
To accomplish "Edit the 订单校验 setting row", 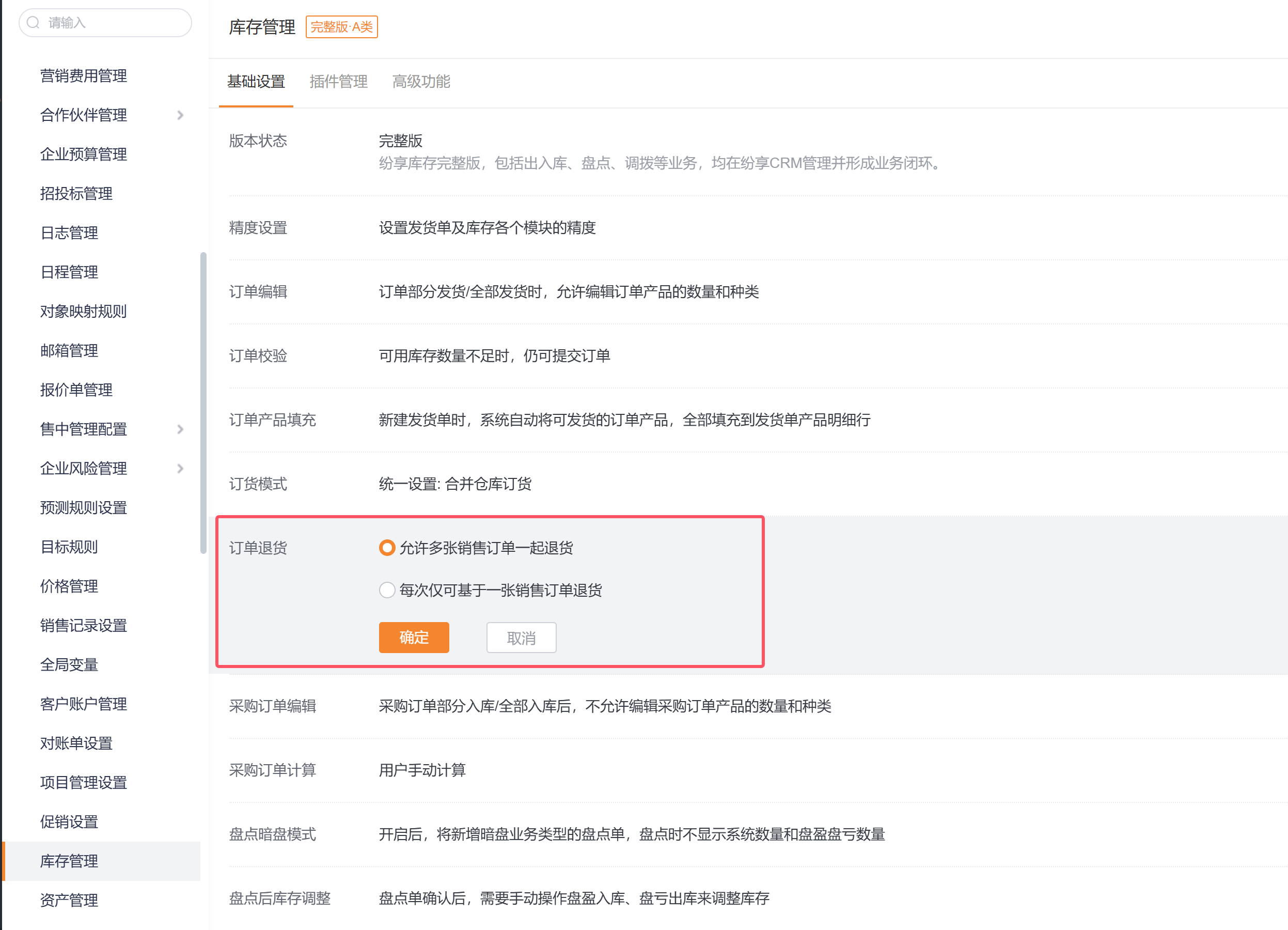I will 494,356.
